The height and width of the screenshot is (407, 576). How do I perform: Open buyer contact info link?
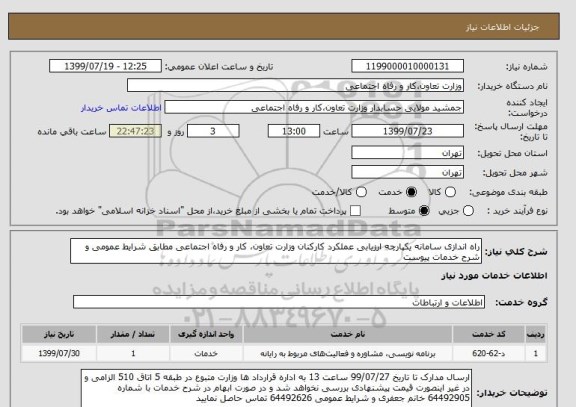tap(121, 108)
